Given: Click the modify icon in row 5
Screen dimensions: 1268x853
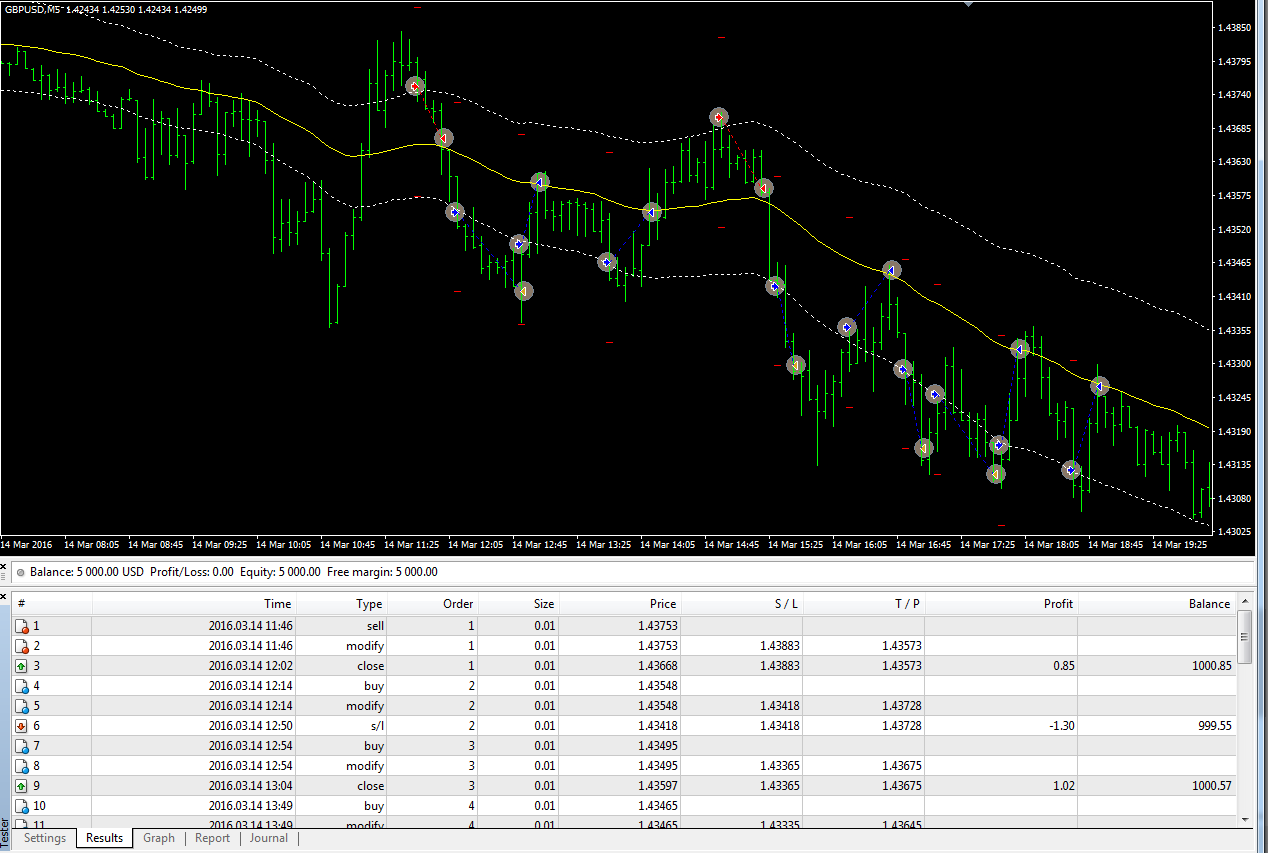Looking at the screenshot, I should tap(22, 706).
